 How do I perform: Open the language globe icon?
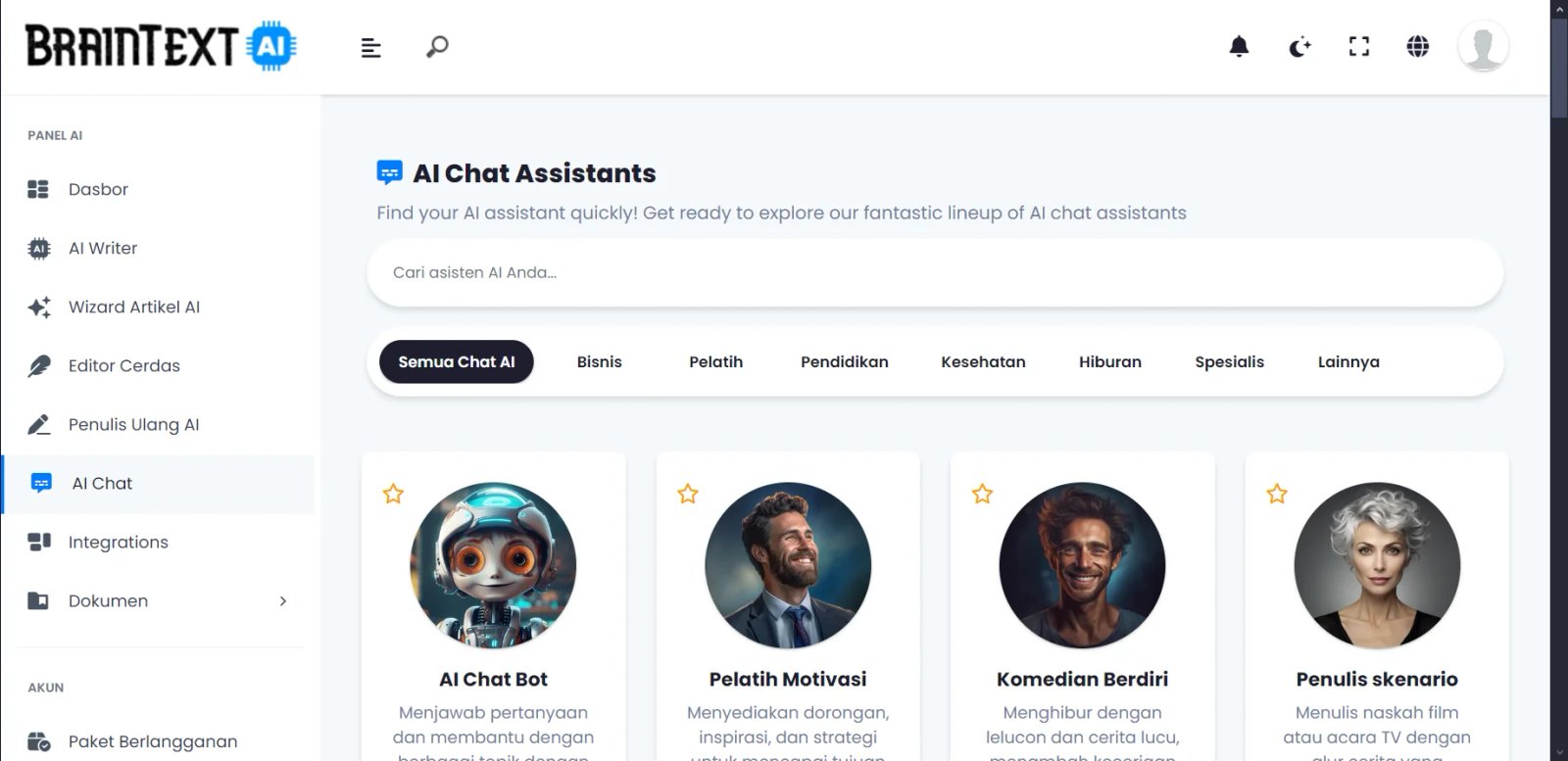1417,46
